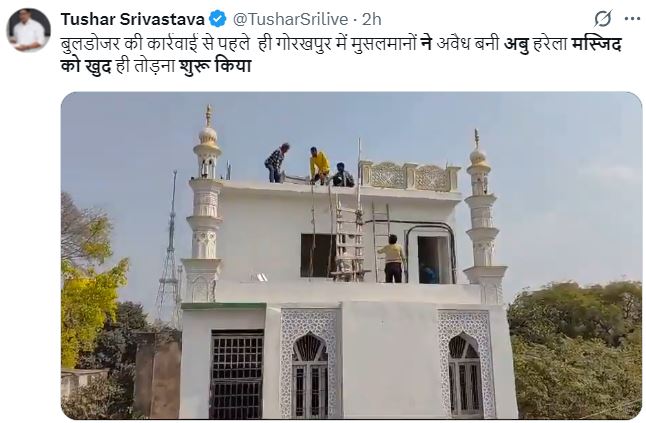Click the 2h timestamp
The height and width of the screenshot is (423, 646).
coord(372,19)
